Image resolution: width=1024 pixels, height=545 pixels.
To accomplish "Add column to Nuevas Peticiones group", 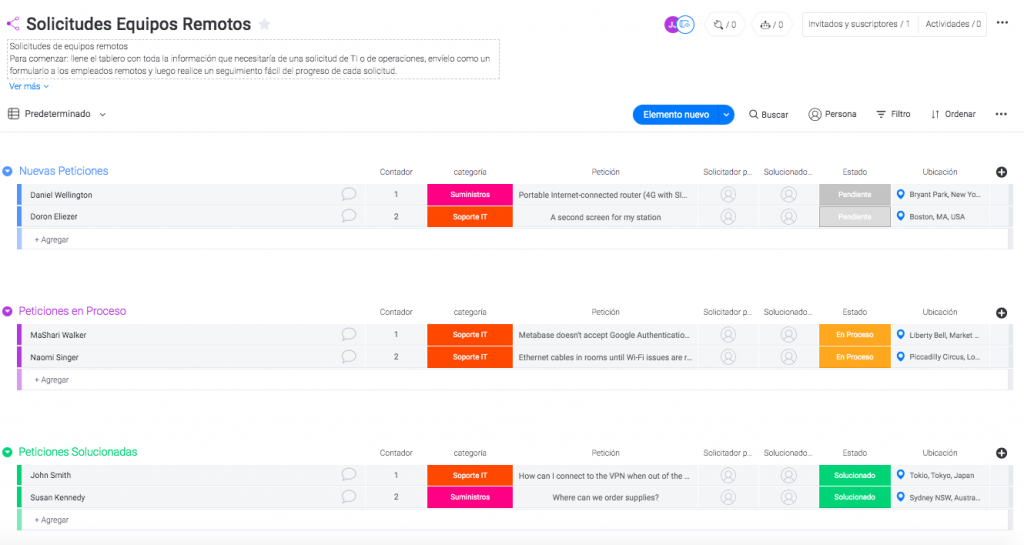I will (1002, 173).
